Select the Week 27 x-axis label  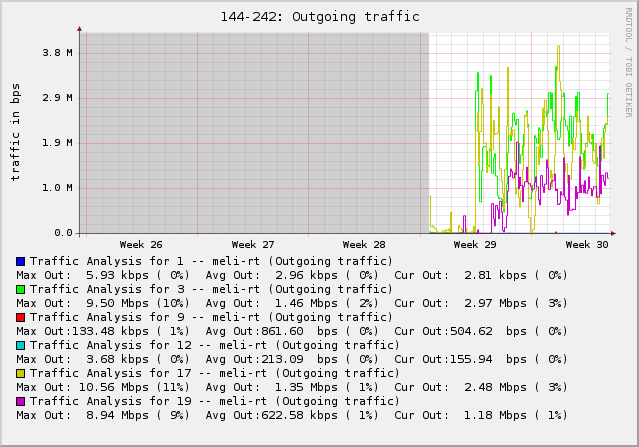coord(253,245)
